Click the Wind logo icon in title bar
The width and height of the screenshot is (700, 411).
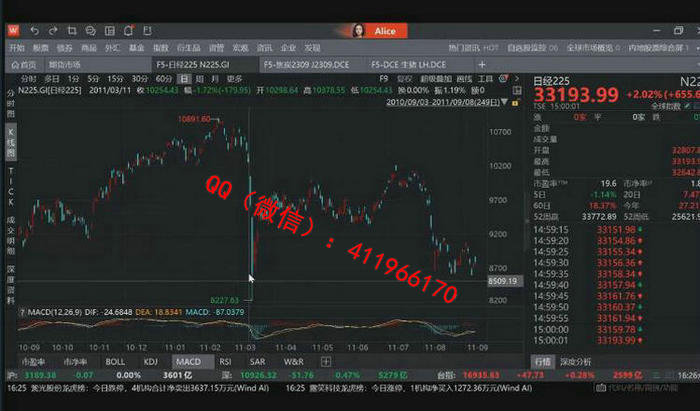12,31
